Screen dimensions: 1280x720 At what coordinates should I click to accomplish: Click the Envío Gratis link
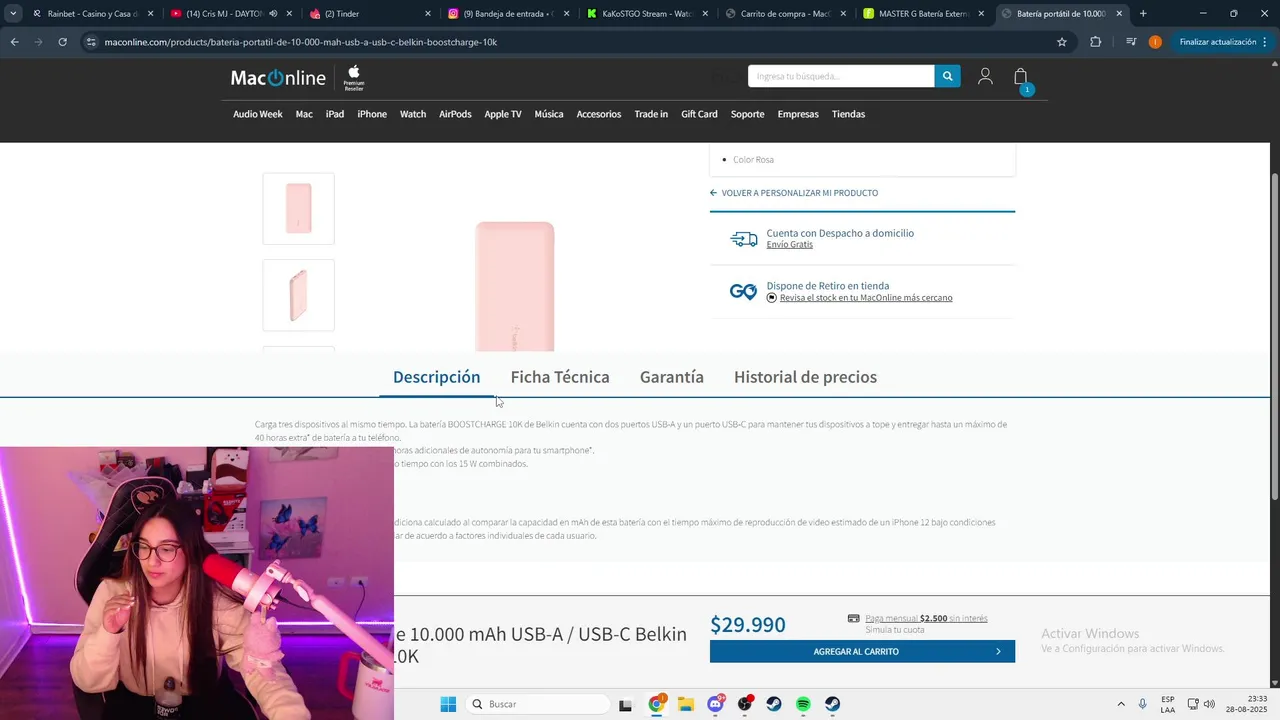coord(790,245)
